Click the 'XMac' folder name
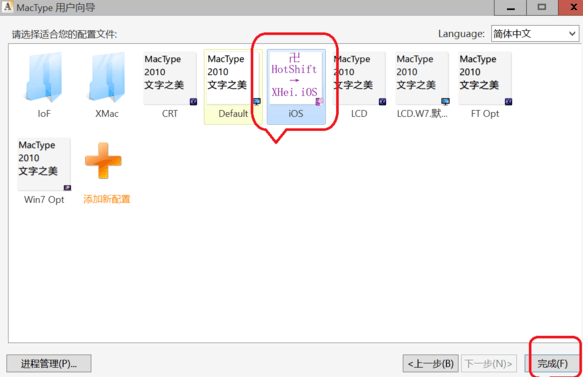 pos(107,113)
